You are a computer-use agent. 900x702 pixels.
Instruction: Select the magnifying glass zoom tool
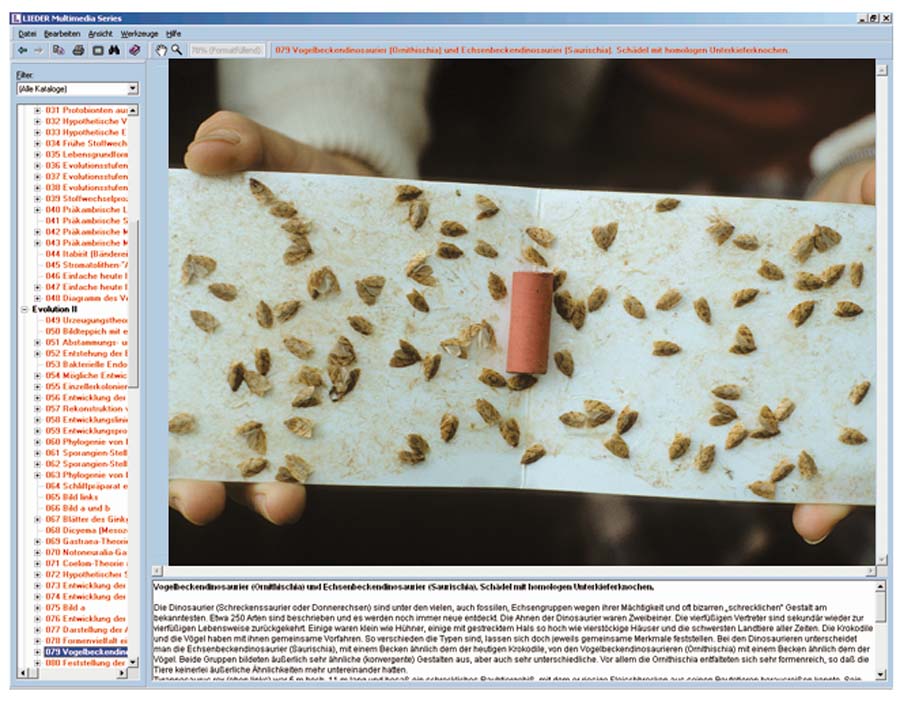pos(177,49)
